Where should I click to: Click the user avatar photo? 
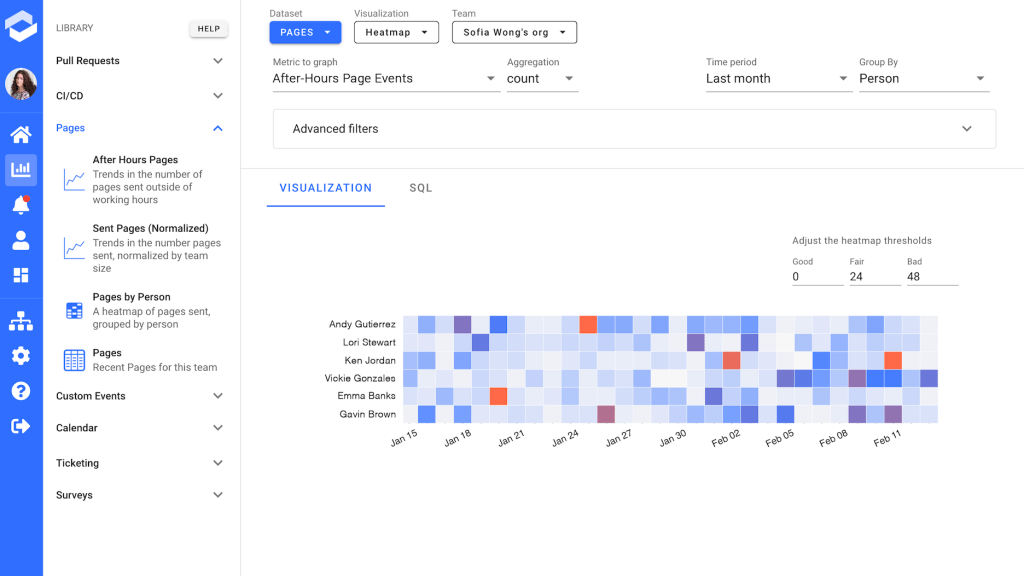pyautogui.click(x=21, y=84)
